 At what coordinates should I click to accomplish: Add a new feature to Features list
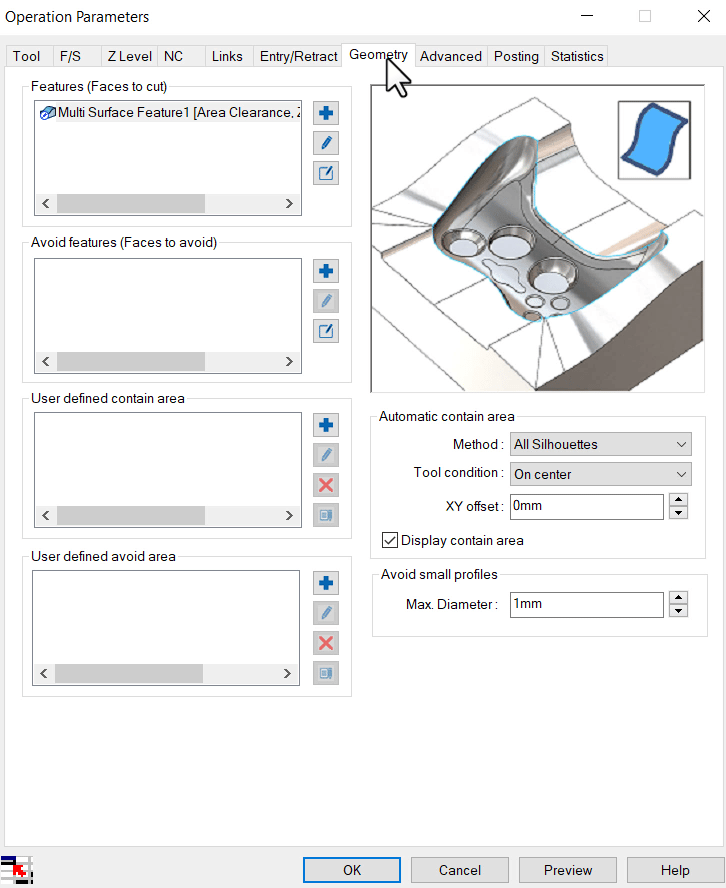click(326, 113)
